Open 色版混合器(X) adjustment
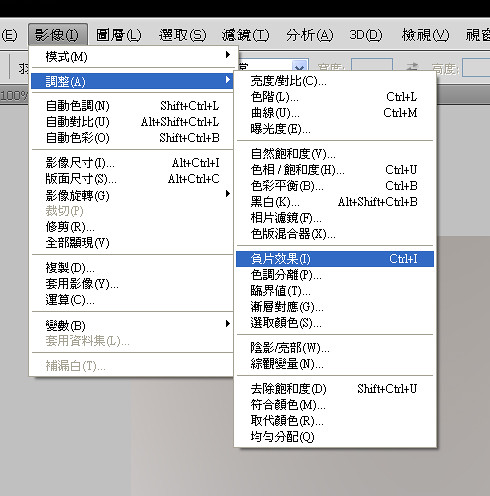The height and width of the screenshot is (496, 490). 335,234
